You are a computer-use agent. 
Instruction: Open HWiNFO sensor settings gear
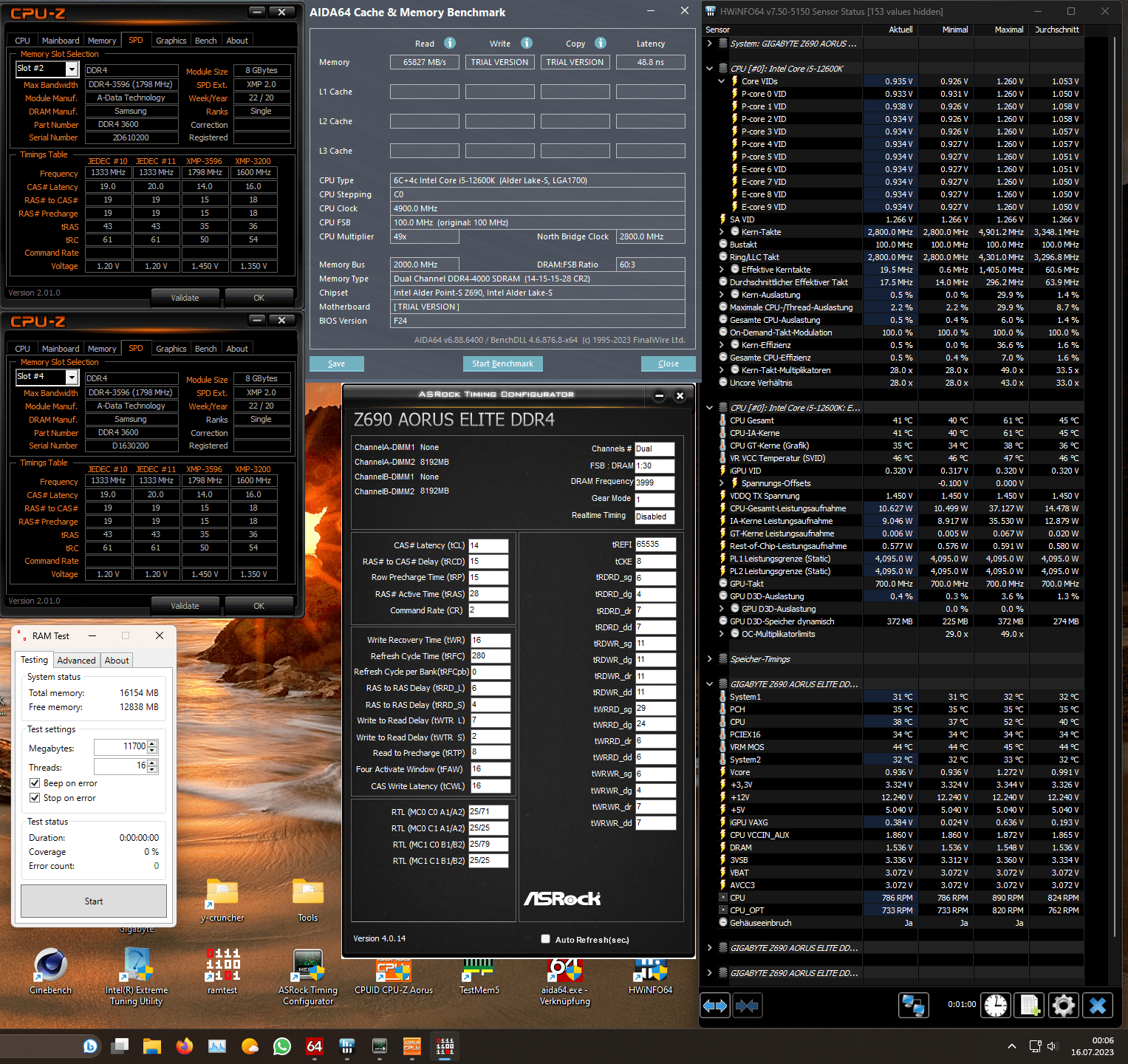(x=1064, y=1006)
